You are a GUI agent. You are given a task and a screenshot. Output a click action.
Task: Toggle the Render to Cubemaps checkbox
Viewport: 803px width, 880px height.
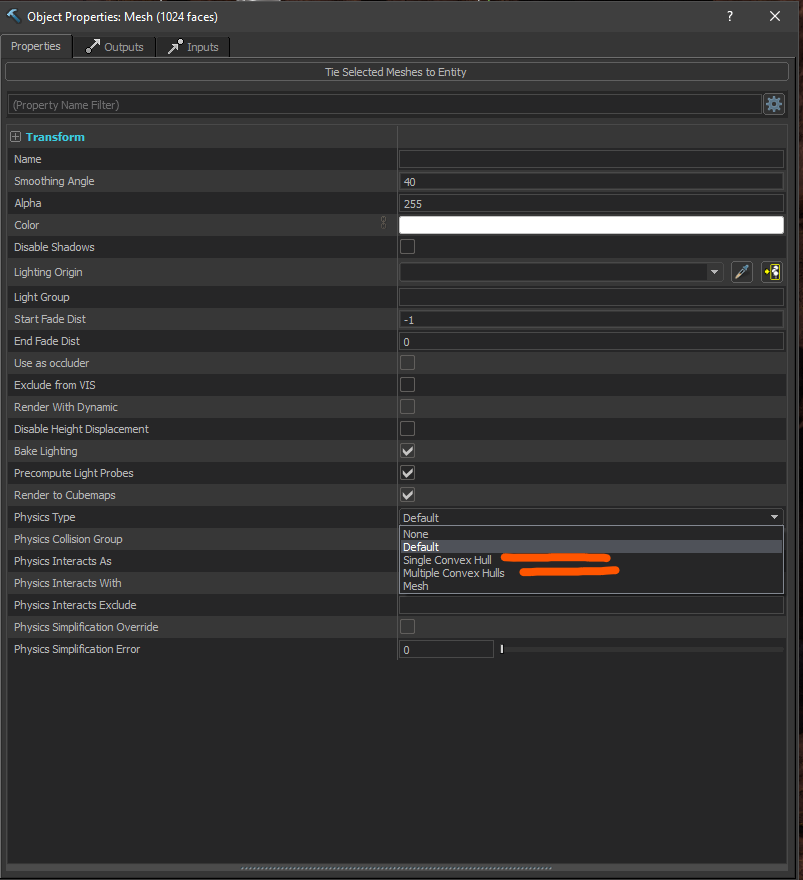(408, 495)
